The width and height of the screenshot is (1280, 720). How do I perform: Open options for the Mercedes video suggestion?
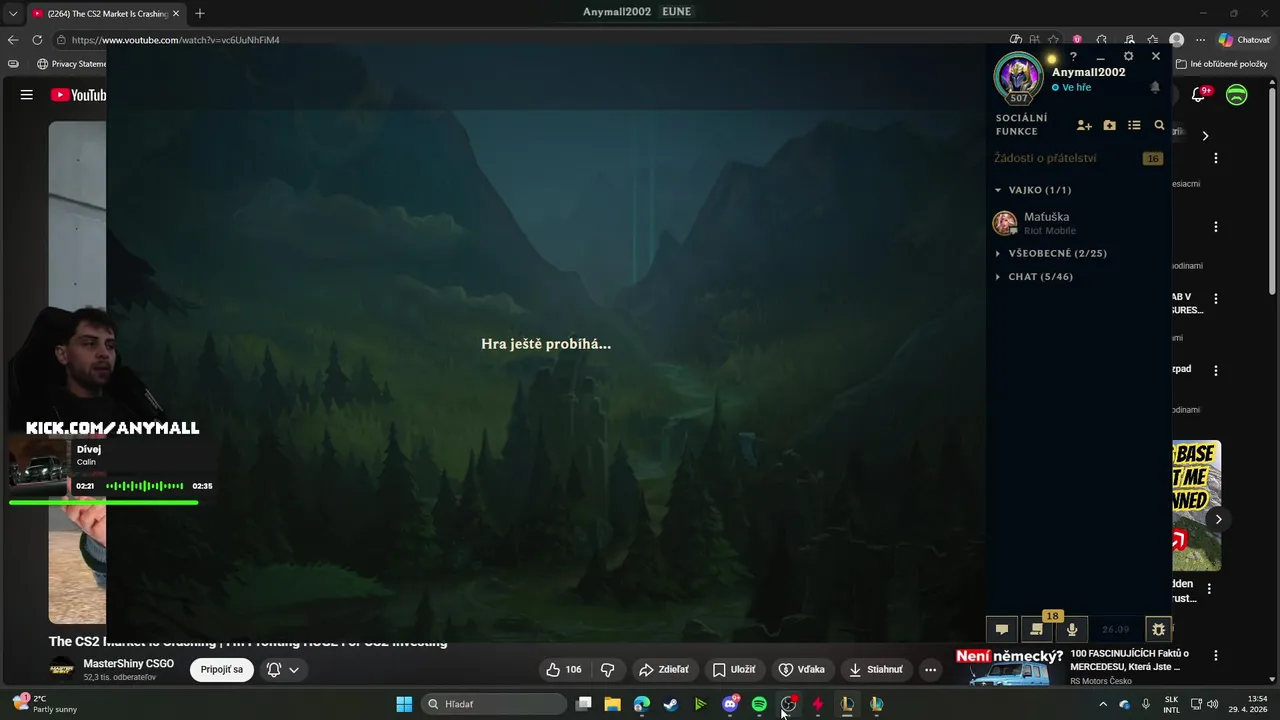(x=1216, y=656)
